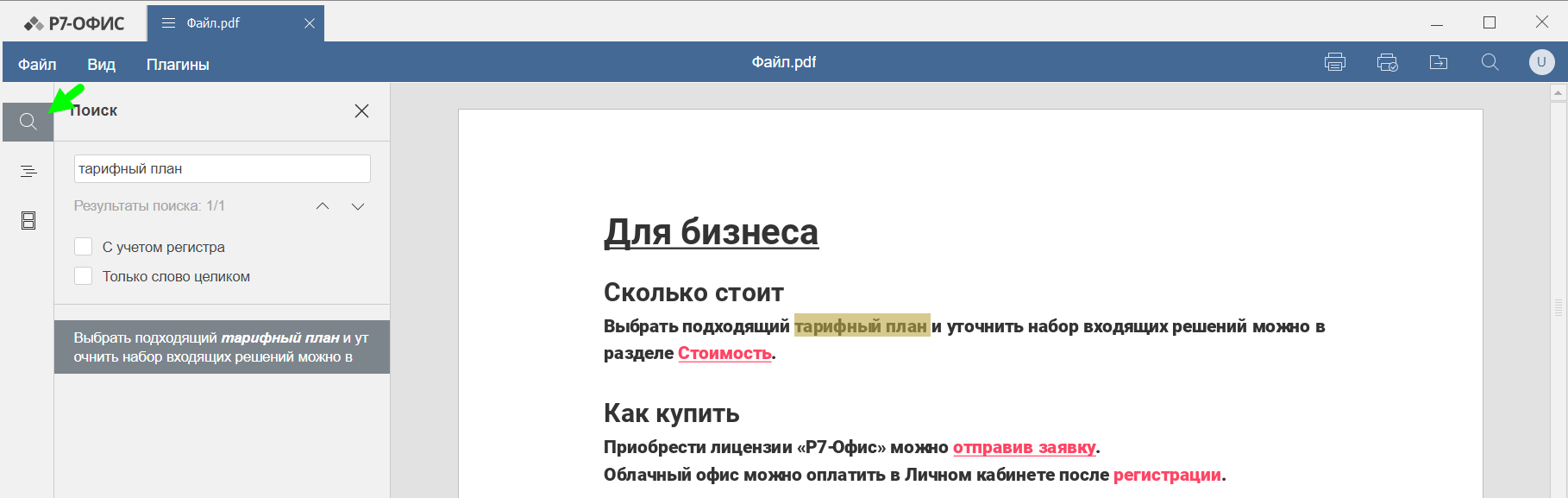Open the Вид menu
Viewport: 1568px width, 498px height.
point(101,65)
